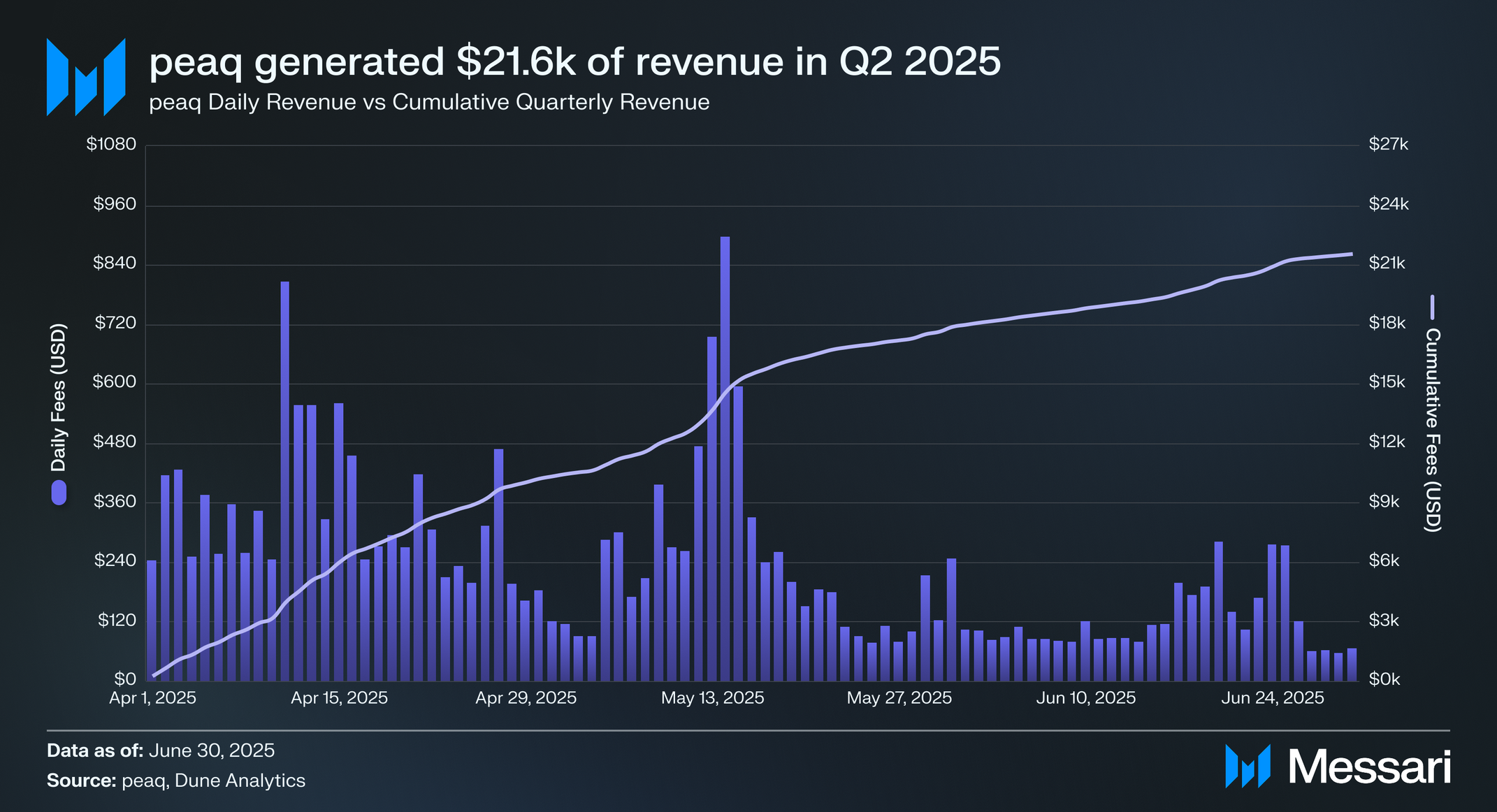Click the end of the cumulative line

(1350, 254)
